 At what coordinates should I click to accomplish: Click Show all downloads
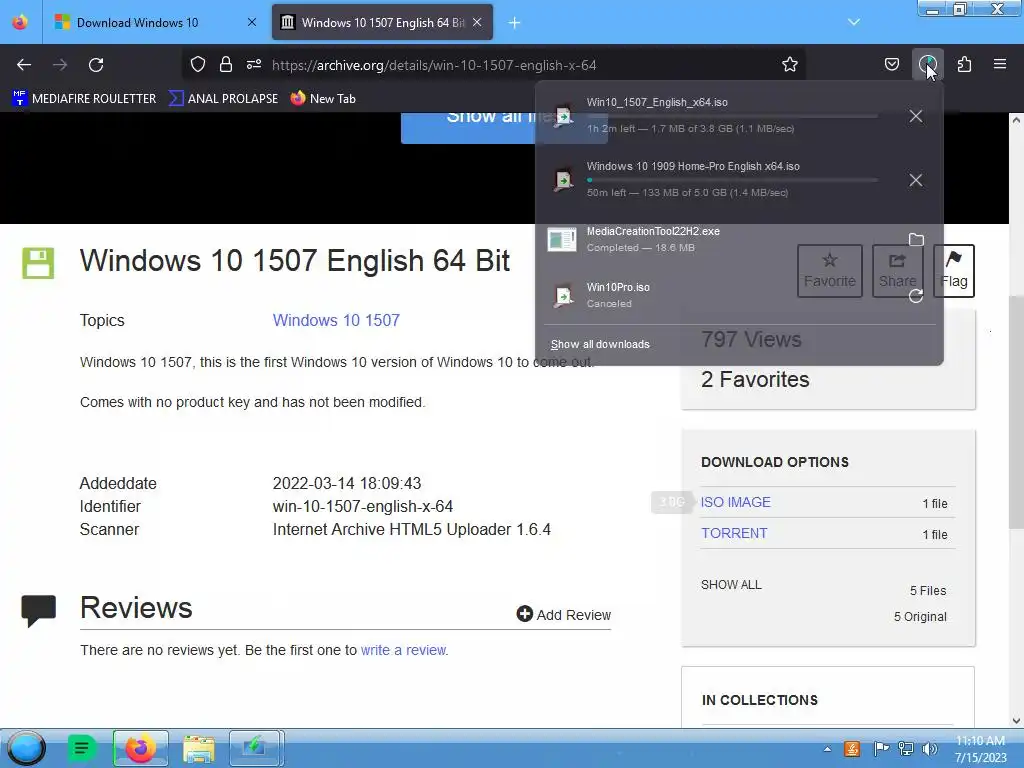pos(600,344)
